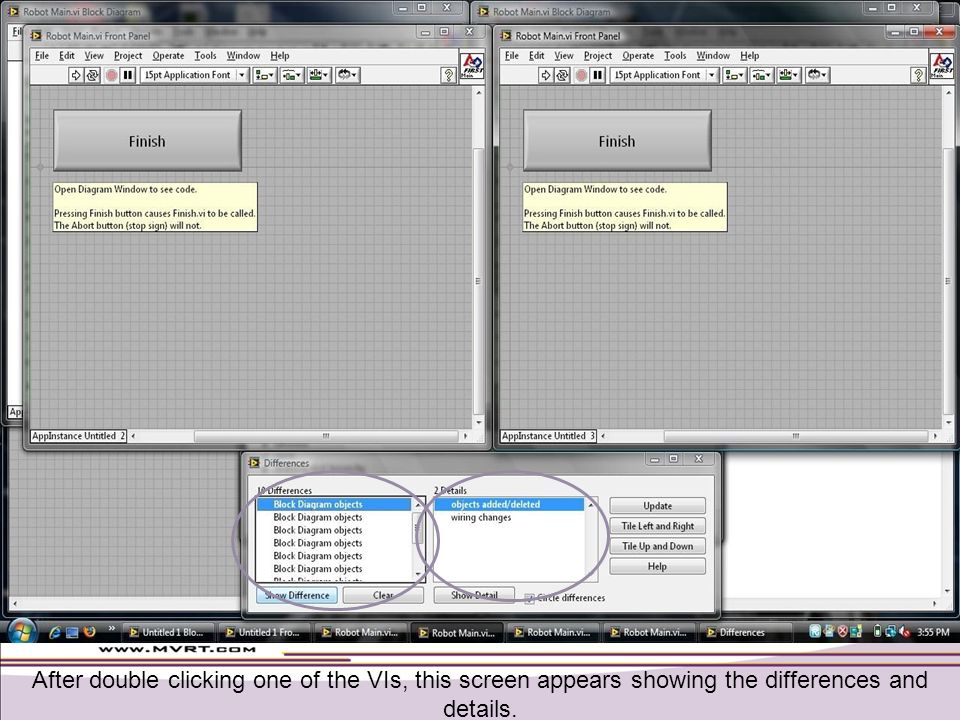Open Align Objects menu in right Front Panel
This screenshot has width=960, height=720.
734,75
